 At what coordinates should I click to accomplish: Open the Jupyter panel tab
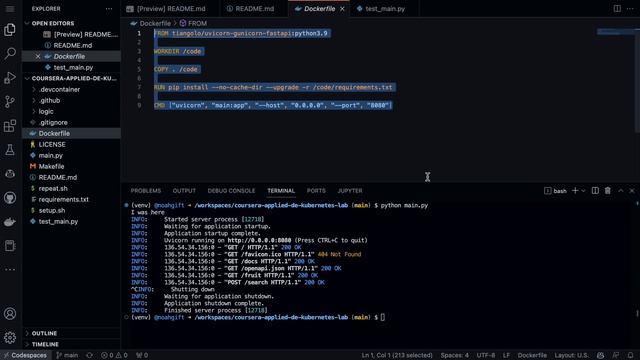(x=350, y=191)
